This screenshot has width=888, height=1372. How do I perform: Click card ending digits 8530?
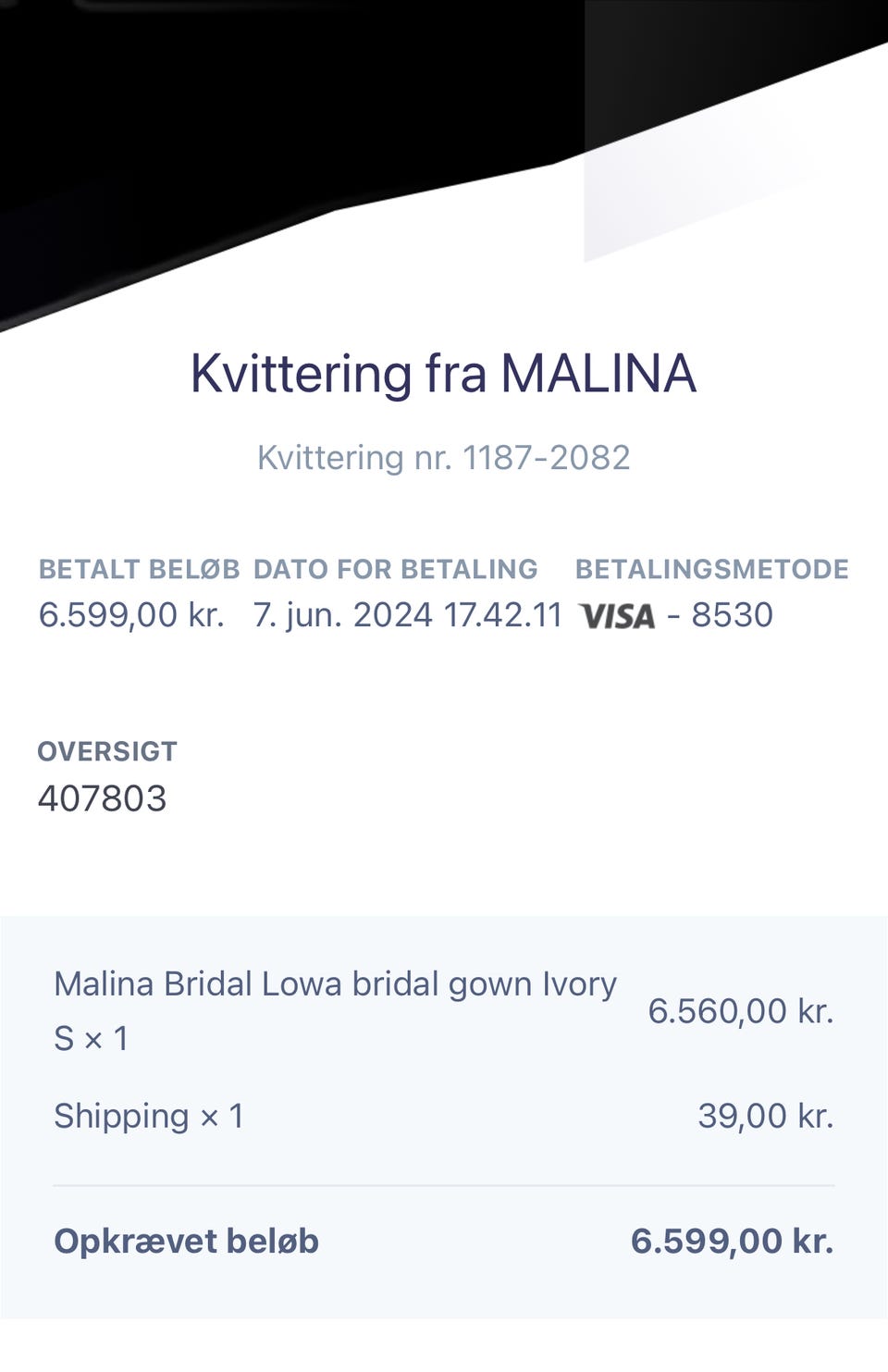(x=732, y=615)
